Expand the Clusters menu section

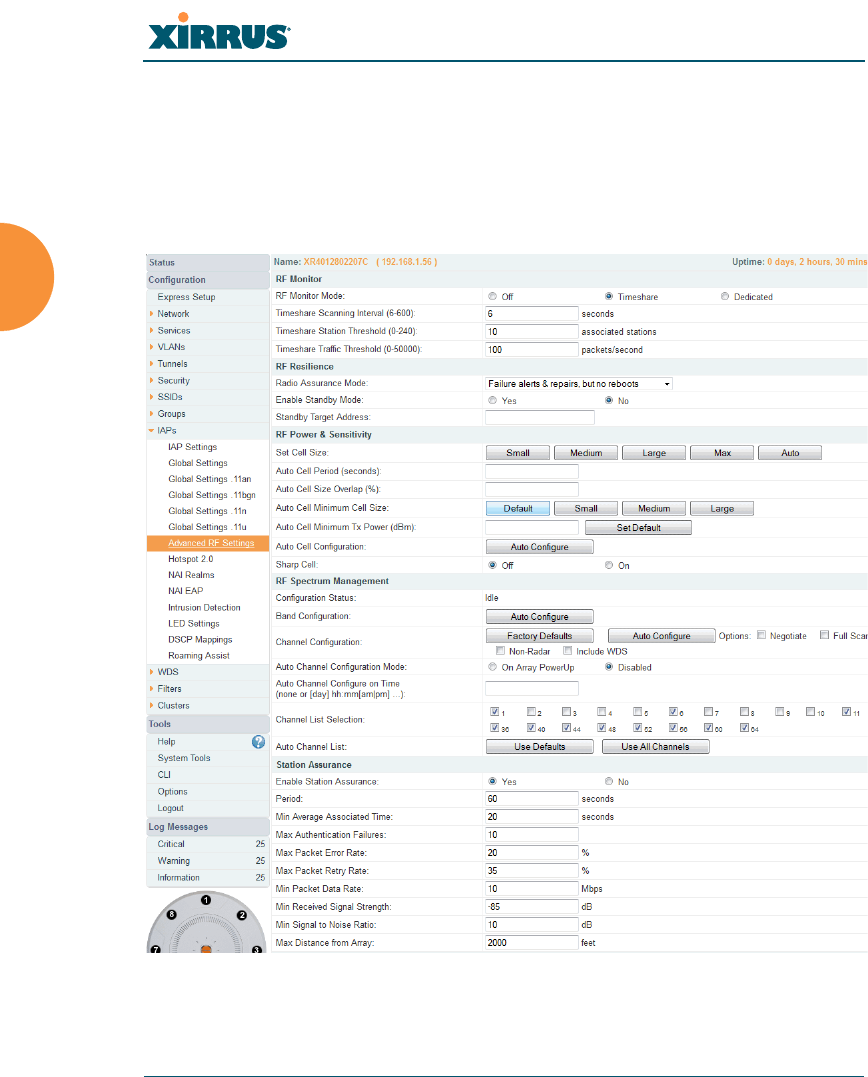pos(173,705)
